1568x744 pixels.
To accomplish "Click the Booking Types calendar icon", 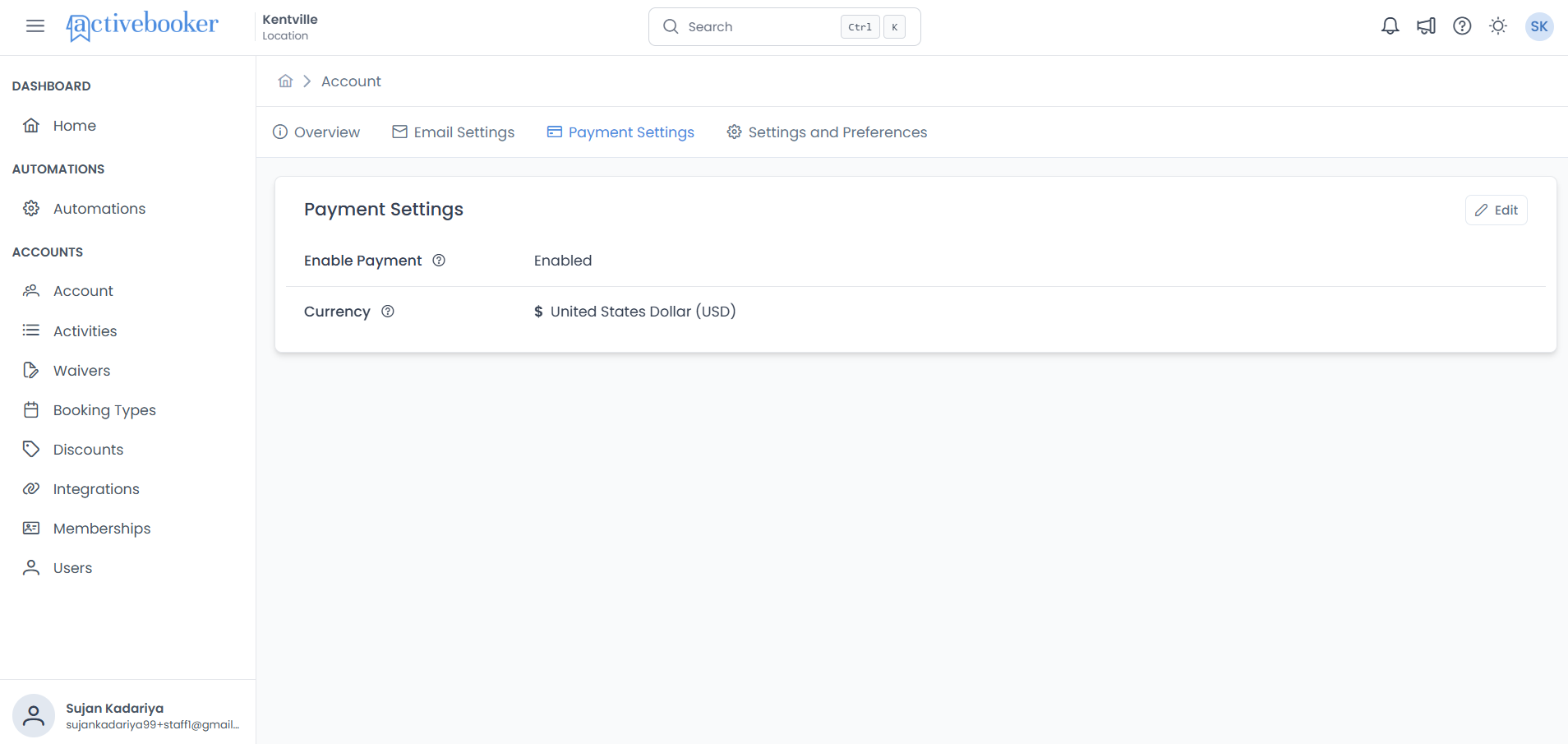I will 31,409.
